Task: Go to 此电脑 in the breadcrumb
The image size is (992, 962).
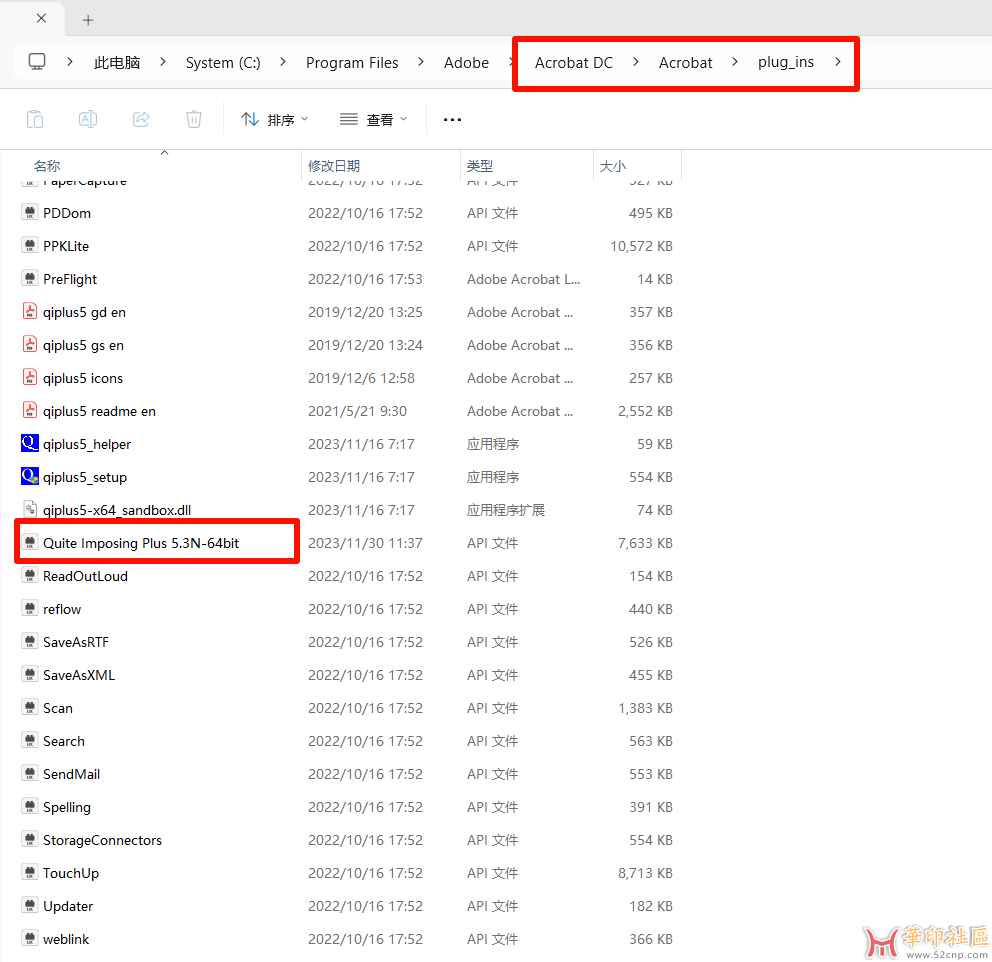Action: [x=117, y=63]
